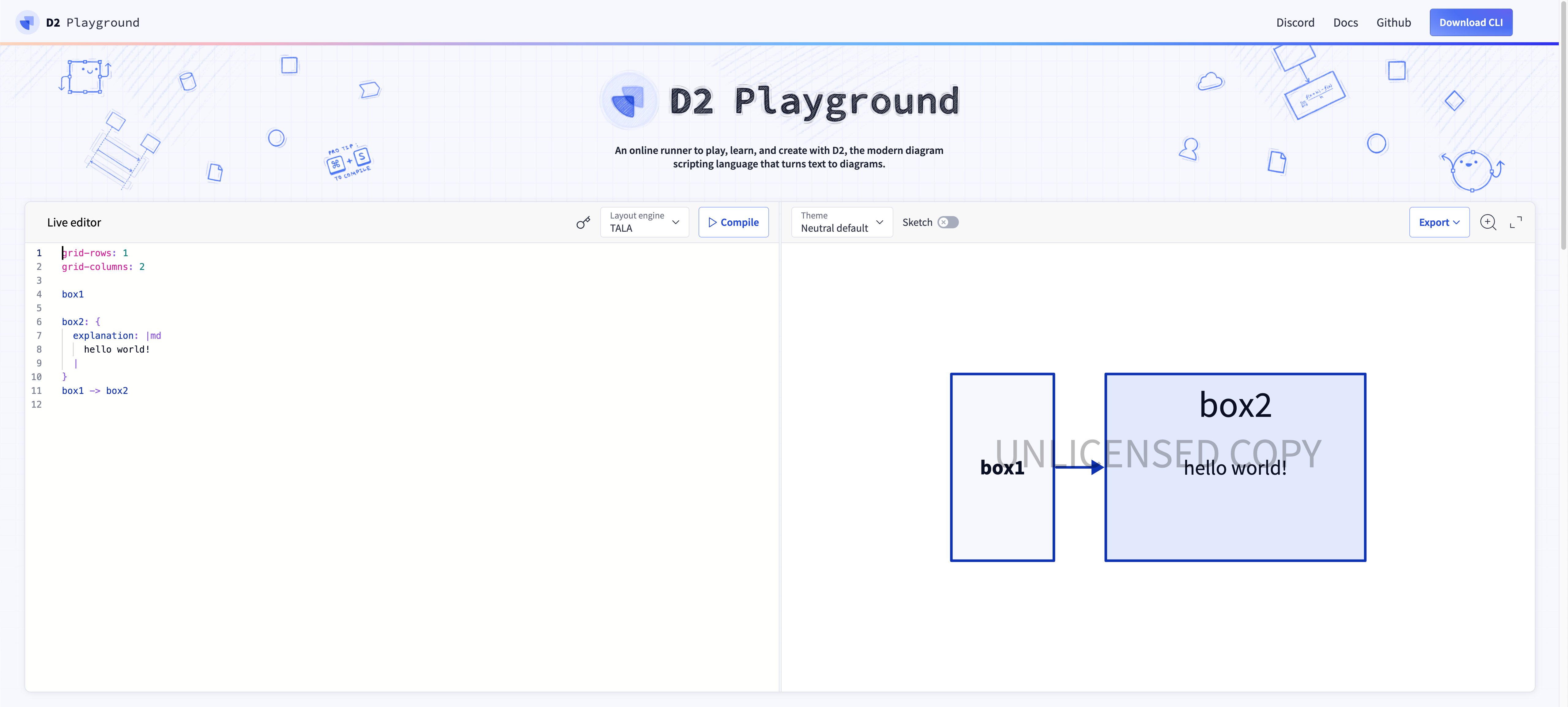Click 'hello world!' in the editor
1568x707 pixels.
click(117, 349)
